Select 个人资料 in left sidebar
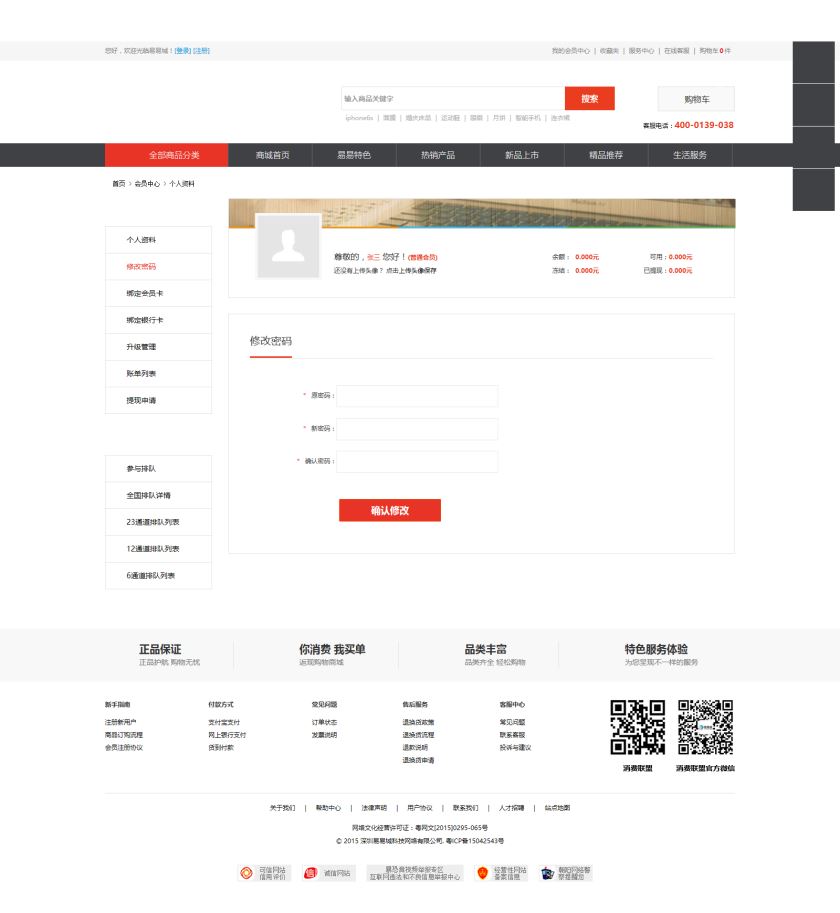Viewport: 840px width, 913px height. [x=158, y=240]
